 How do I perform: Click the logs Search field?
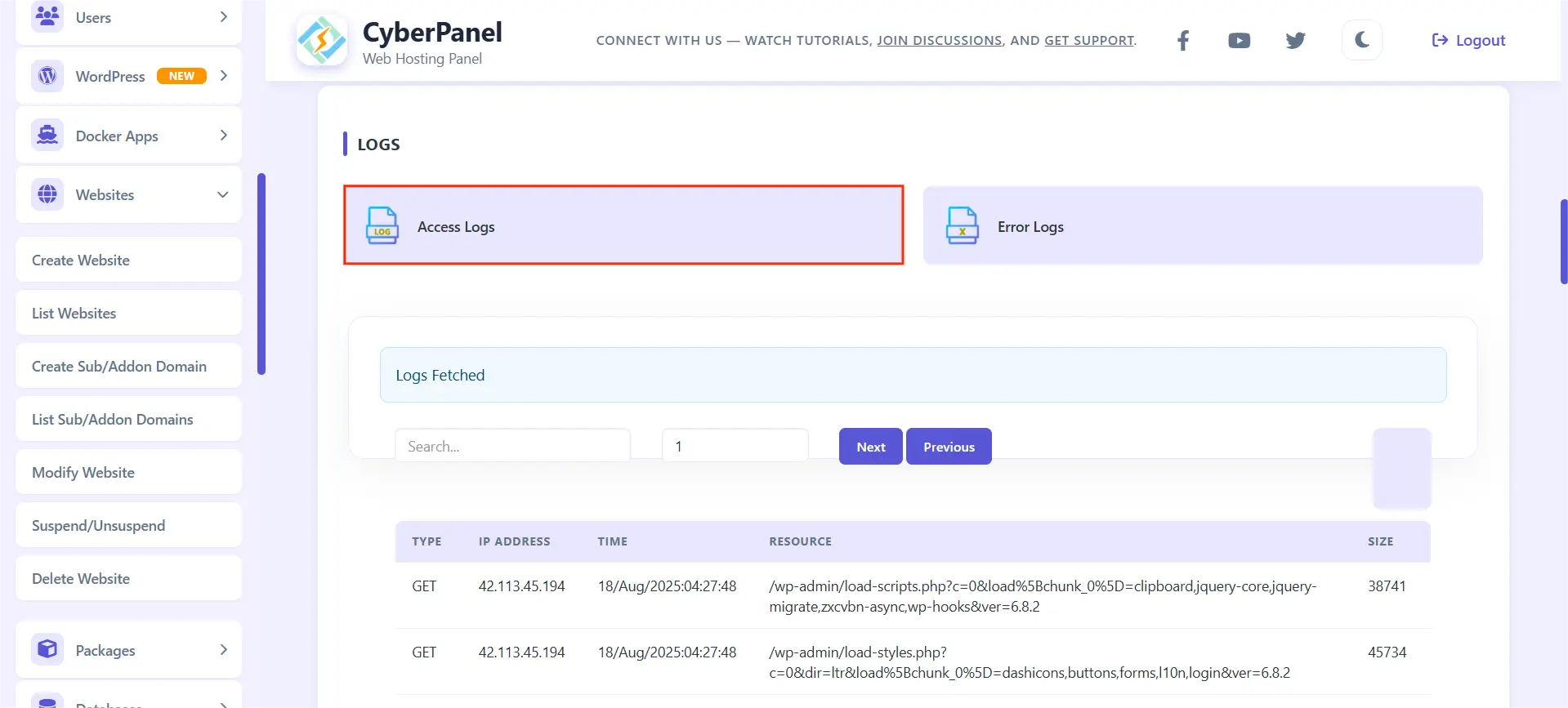coord(513,446)
